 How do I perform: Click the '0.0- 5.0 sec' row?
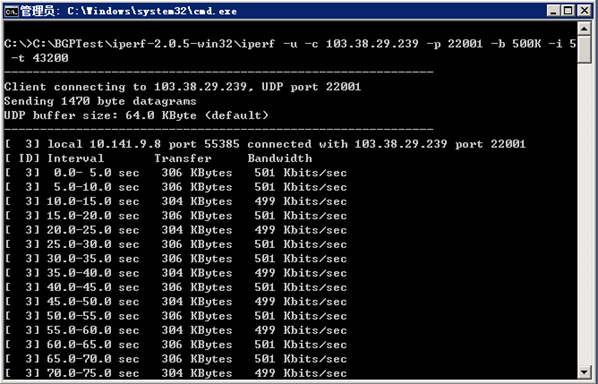(176, 173)
